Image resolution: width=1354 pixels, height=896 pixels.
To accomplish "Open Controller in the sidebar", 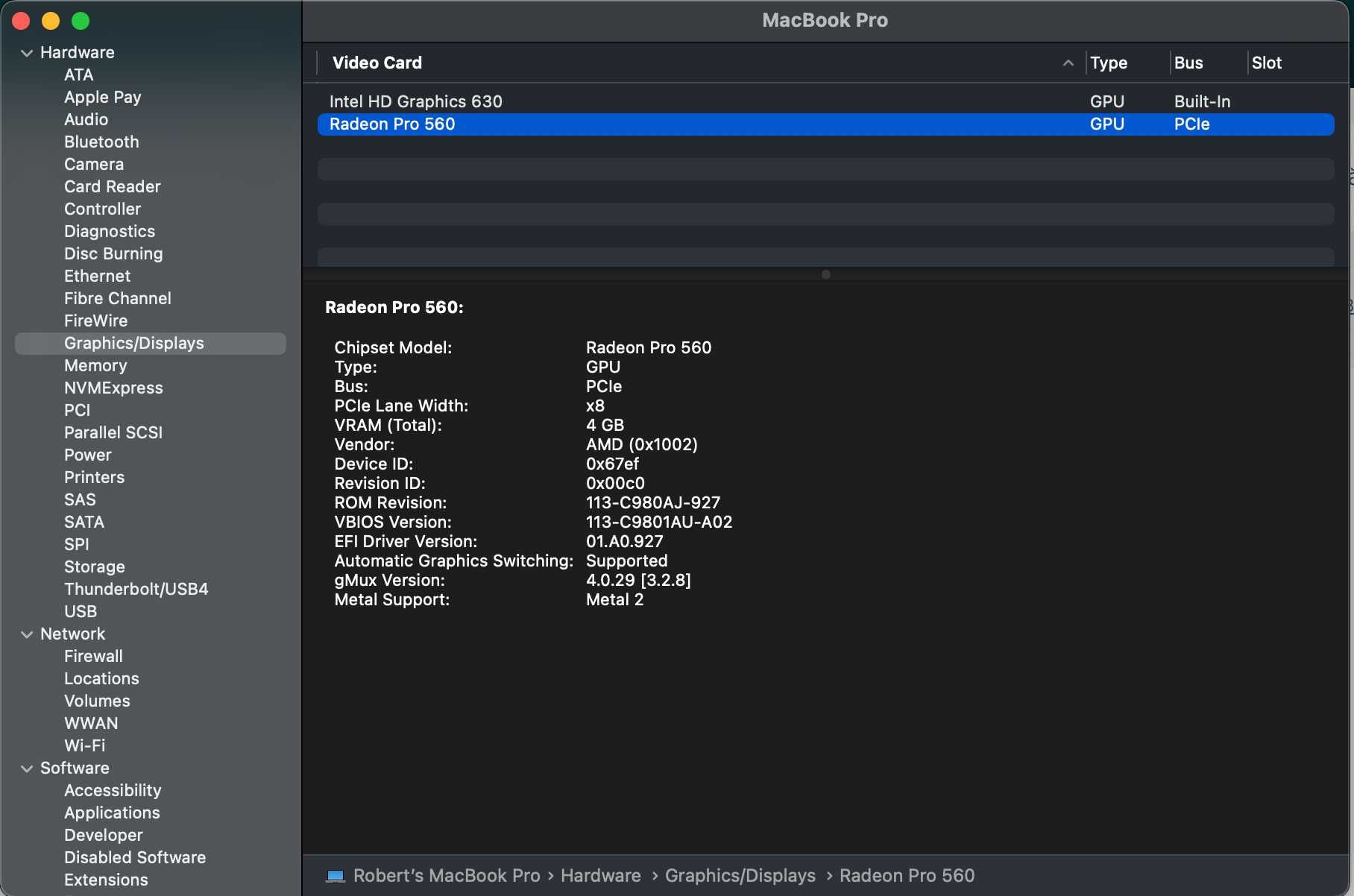I will click(102, 209).
